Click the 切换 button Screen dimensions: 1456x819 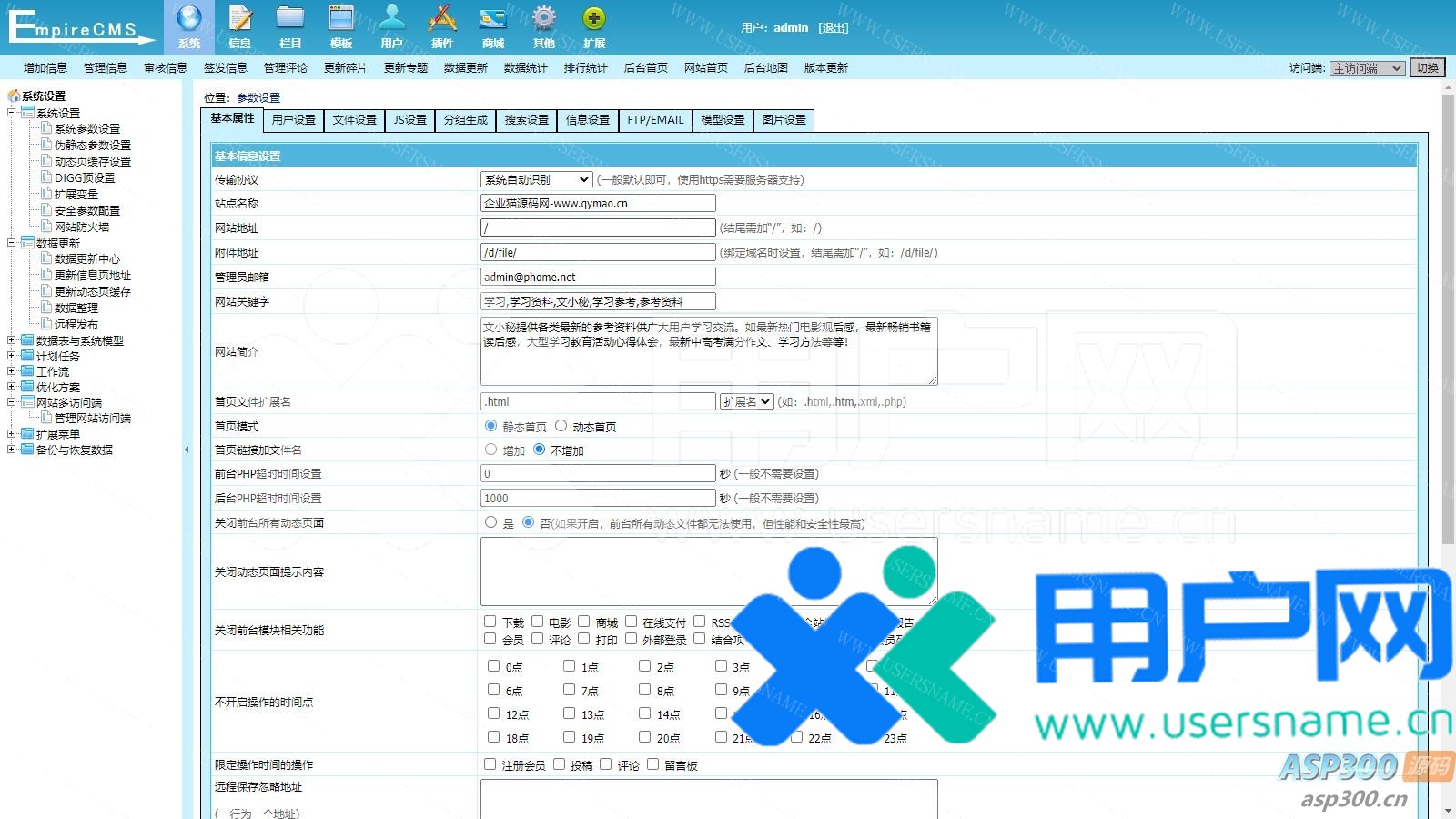click(1427, 68)
